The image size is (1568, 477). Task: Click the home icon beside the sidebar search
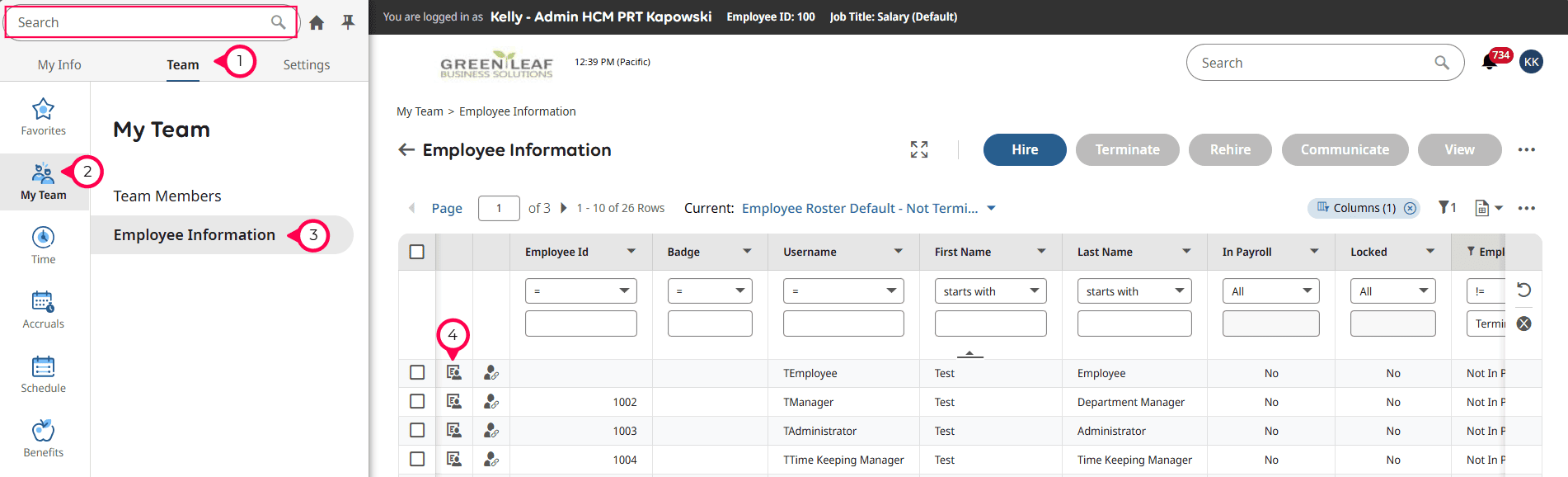click(317, 22)
